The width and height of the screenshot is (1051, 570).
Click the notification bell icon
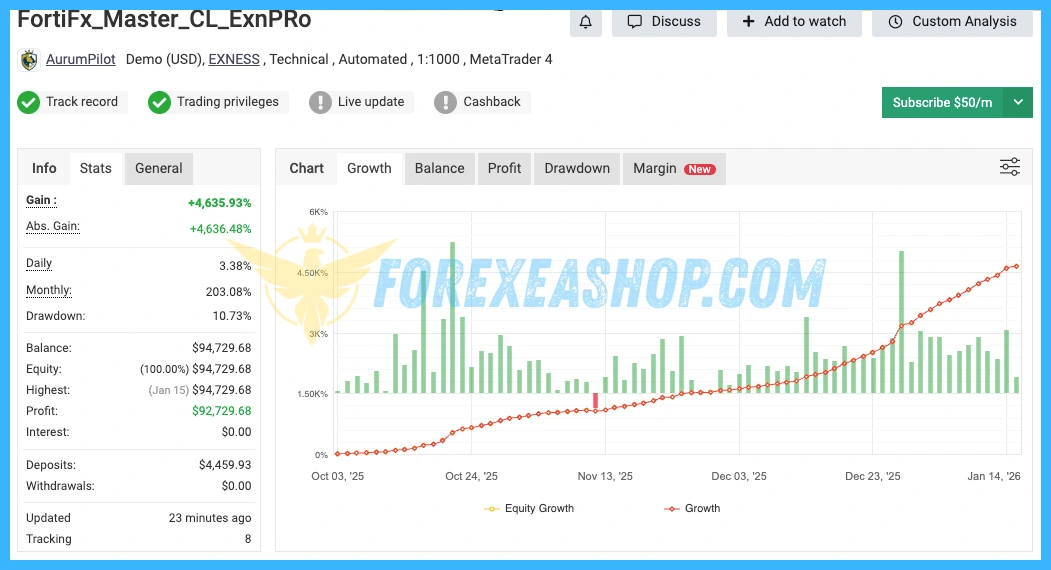[585, 21]
